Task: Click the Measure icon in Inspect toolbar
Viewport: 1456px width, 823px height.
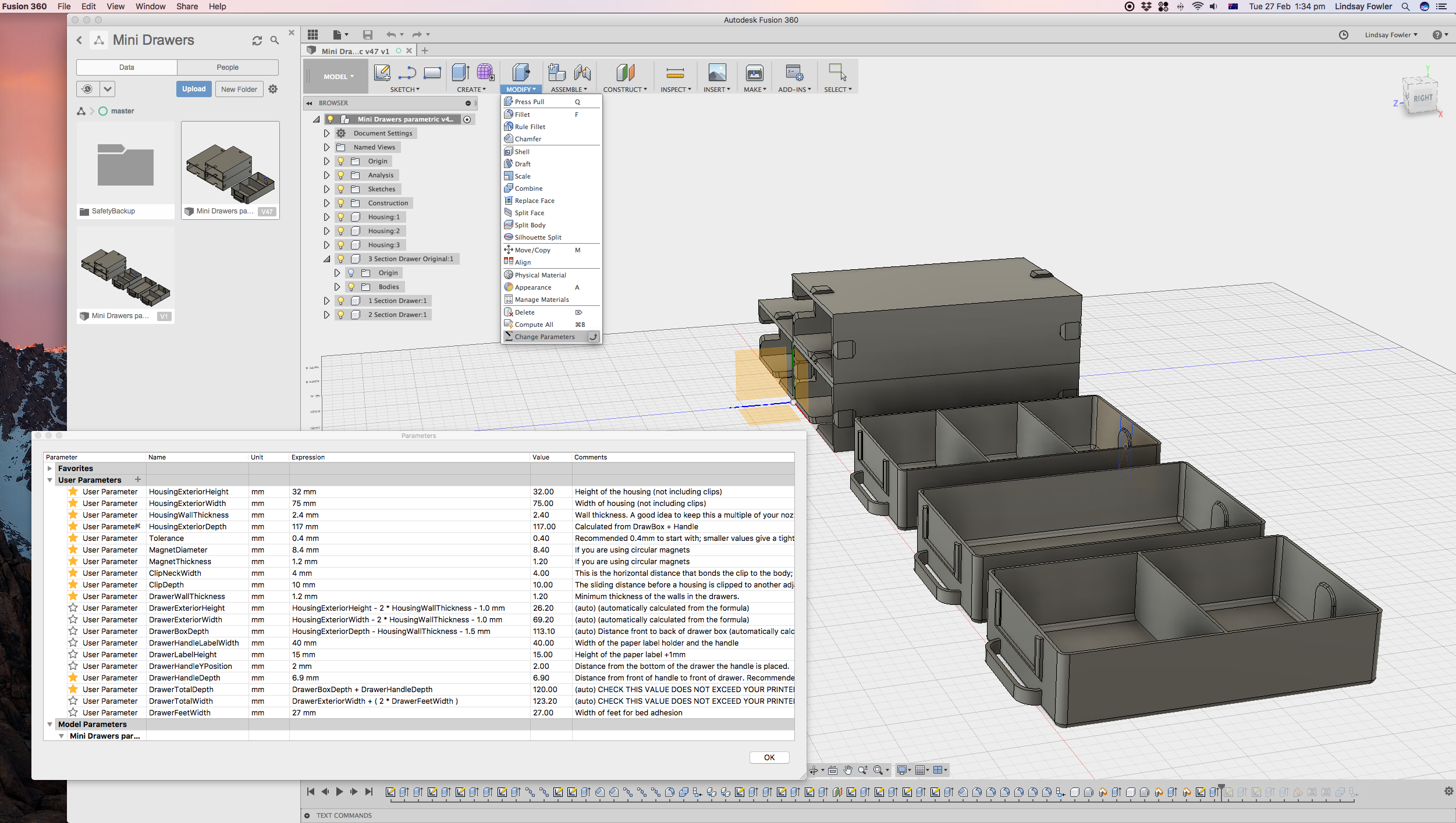Action: point(675,73)
